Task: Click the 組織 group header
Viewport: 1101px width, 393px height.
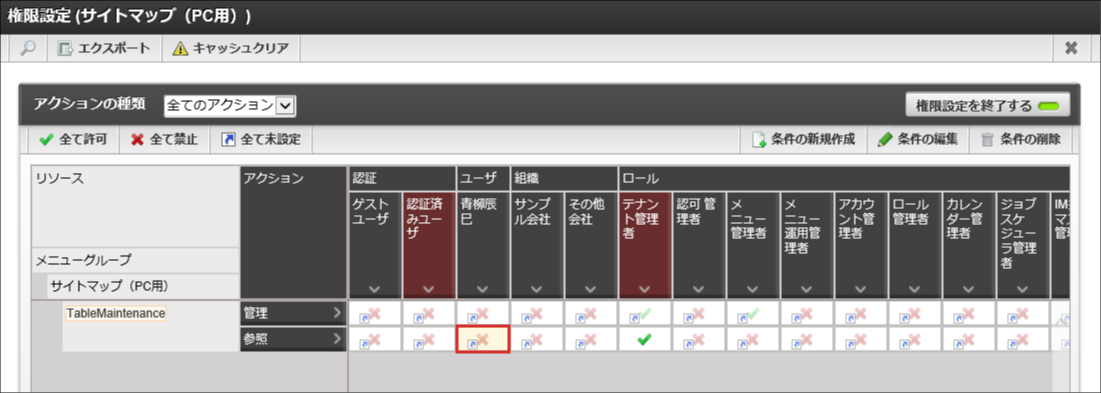Action: click(564, 178)
